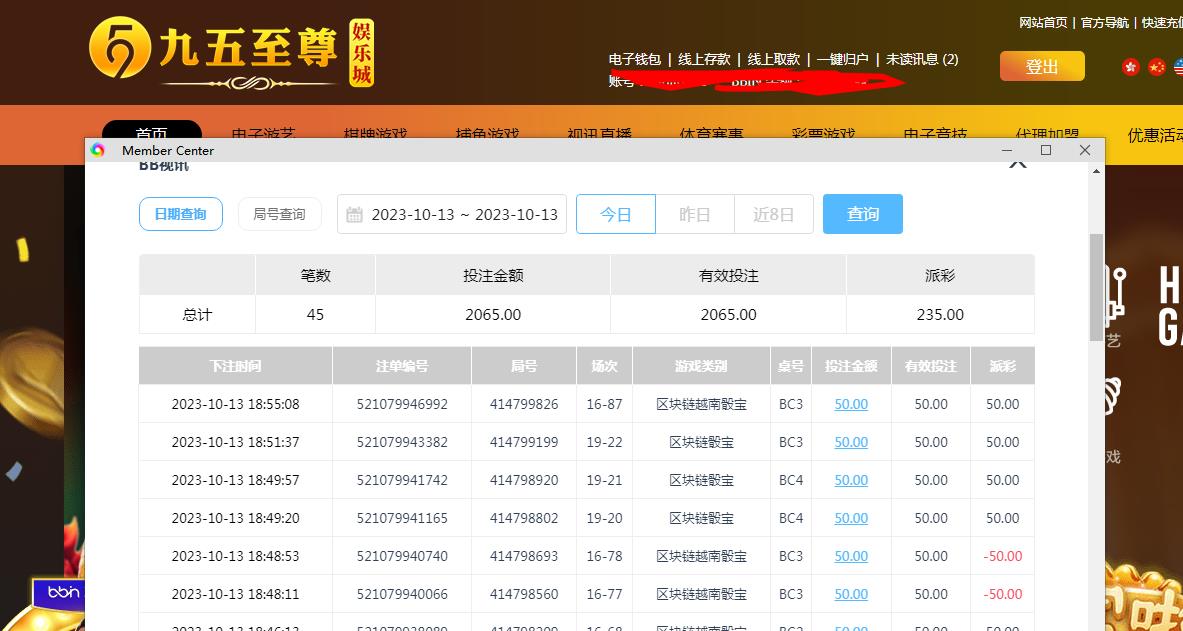1183x631 pixels.
Task: Select the Hong Kong flag language icon
Action: coord(1131,67)
